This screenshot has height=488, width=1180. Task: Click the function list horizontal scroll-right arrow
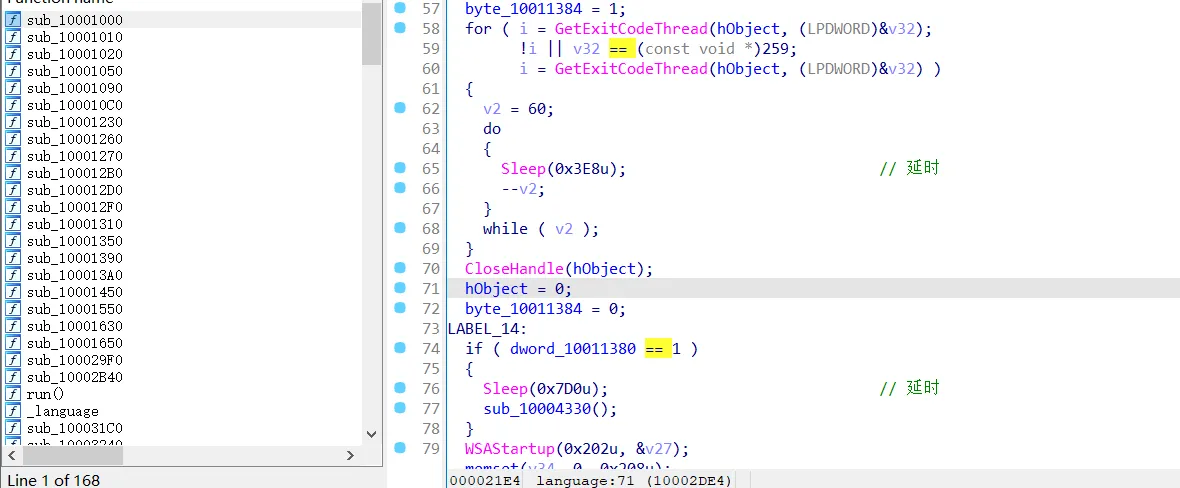pyautogui.click(x=350, y=455)
